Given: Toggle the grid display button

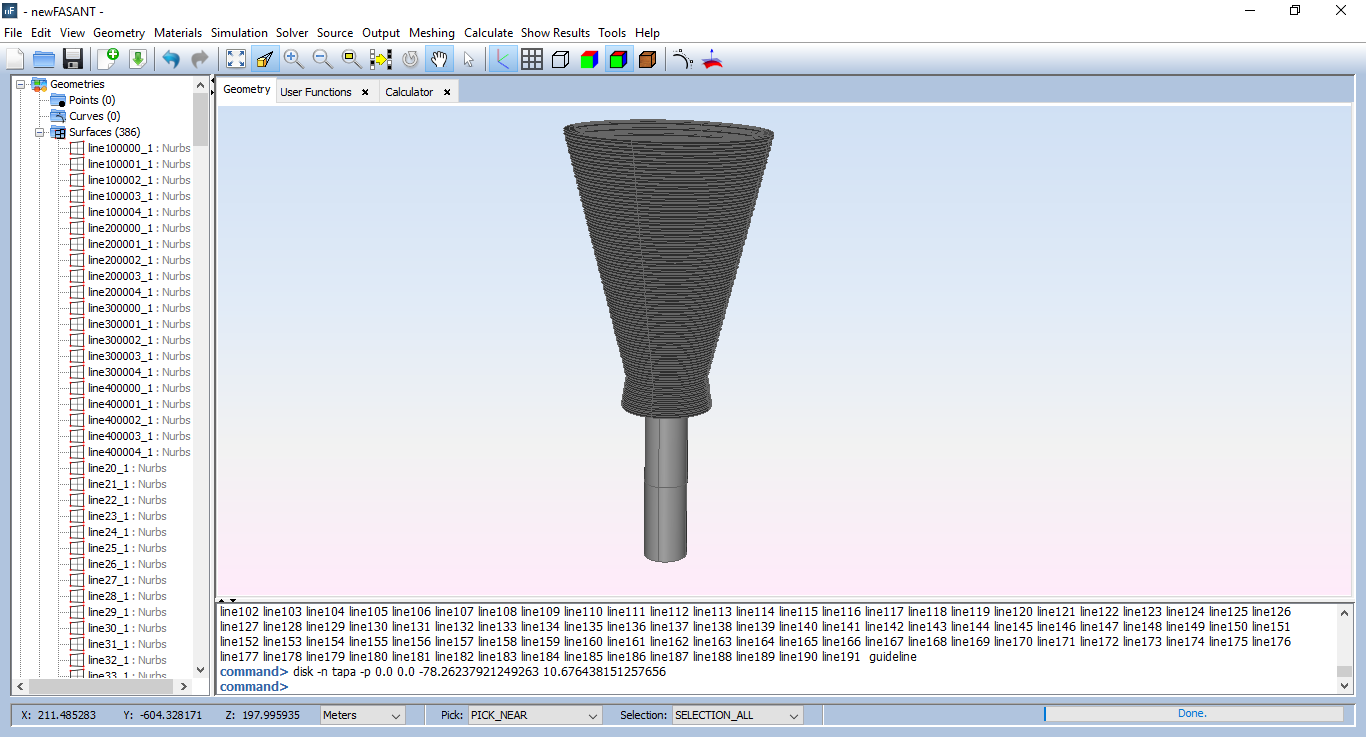Looking at the screenshot, I should [x=532, y=59].
